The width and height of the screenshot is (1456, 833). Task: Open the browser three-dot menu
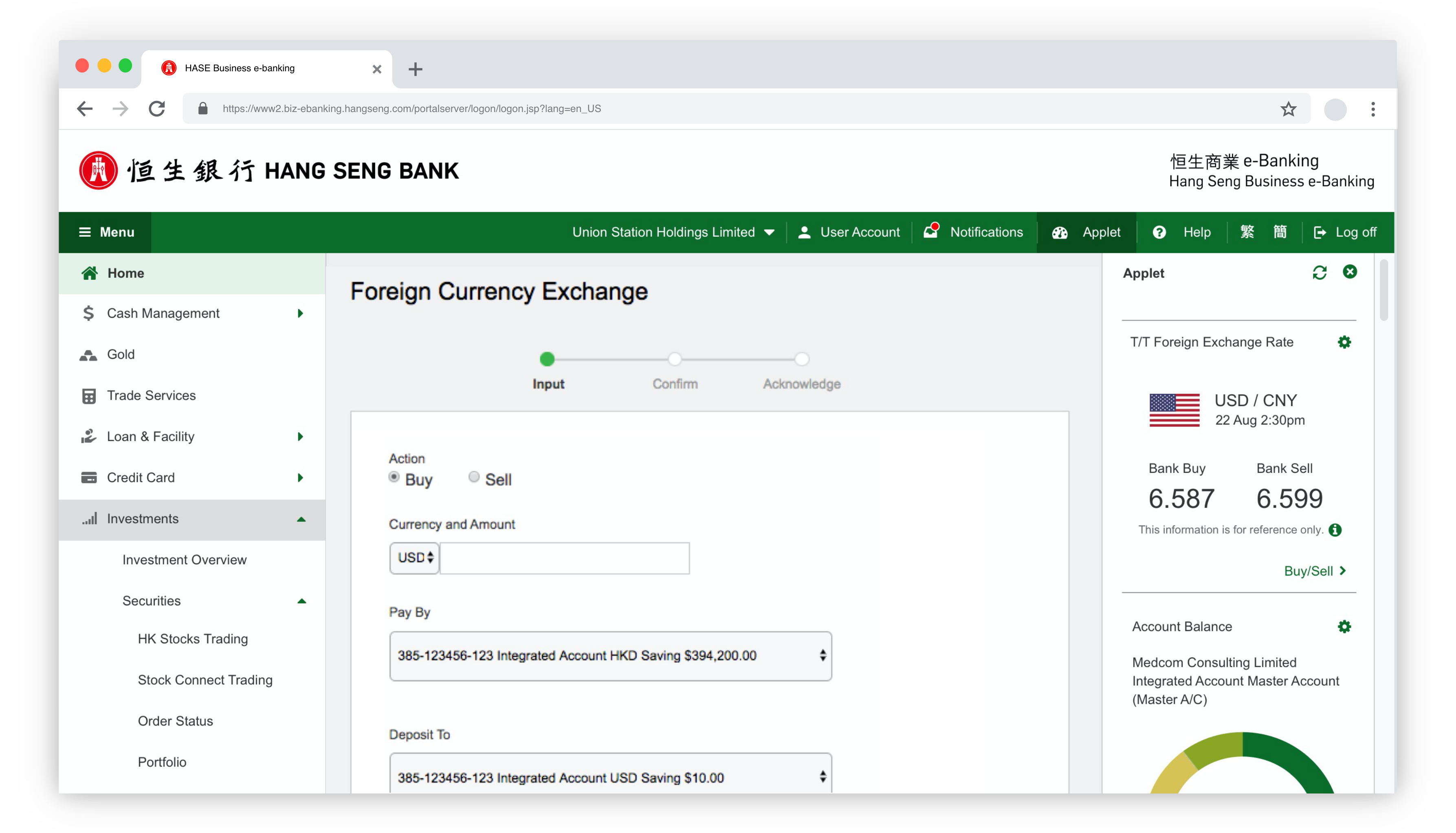1372,109
